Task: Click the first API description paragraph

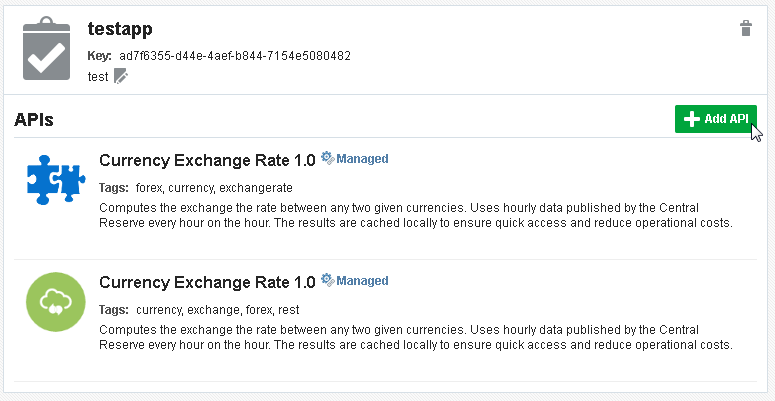Action: click(x=416, y=215)
